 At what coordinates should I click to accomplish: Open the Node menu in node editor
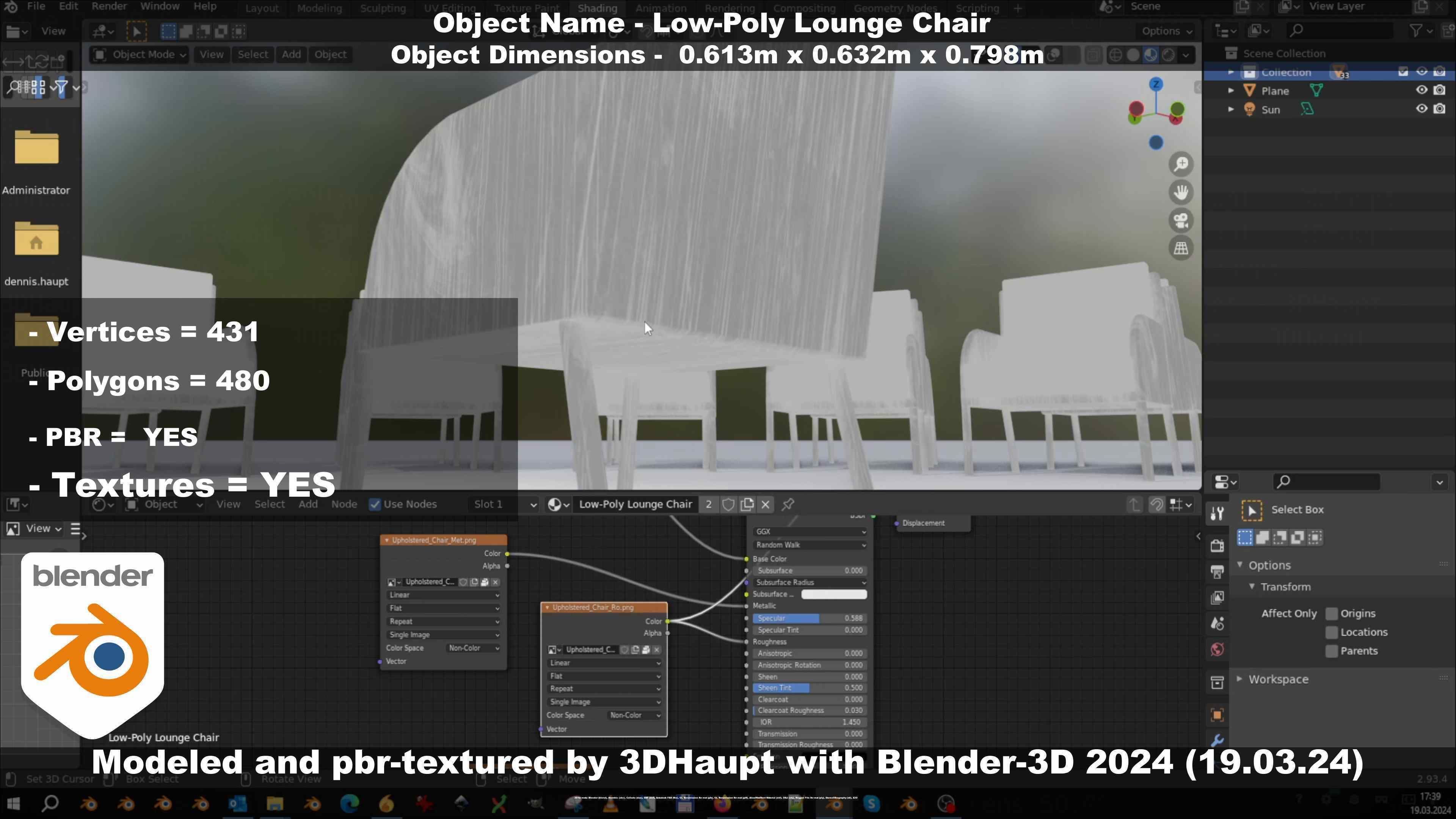[344, 504]
